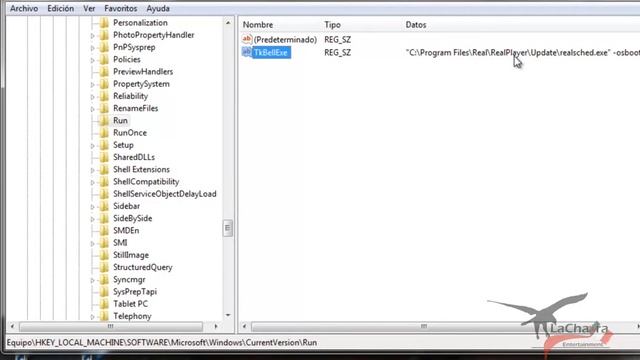Click the SMDEn folder icon
The height and width of the screenshot is (360, 640).
(104, 231)
